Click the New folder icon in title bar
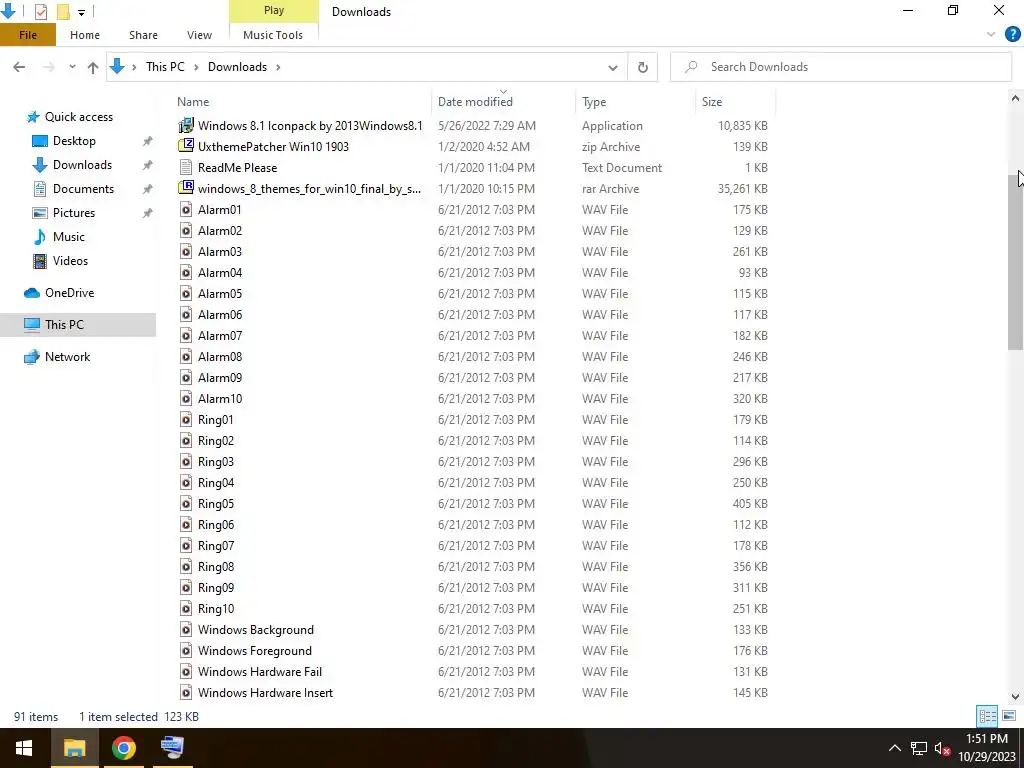Image resolution: width=1024 pixels, height=768 pixels. (63, 11)
